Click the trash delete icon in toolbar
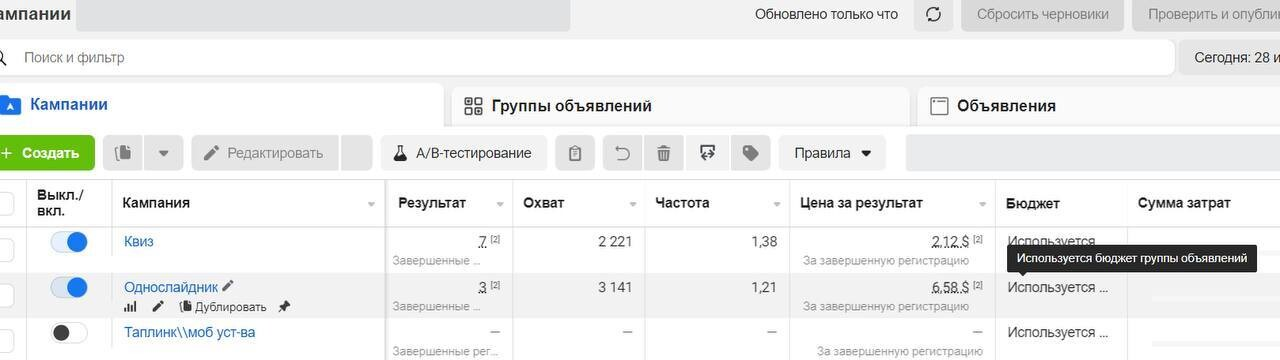This screenshot has width=1280, height=360. coord(663,153)
